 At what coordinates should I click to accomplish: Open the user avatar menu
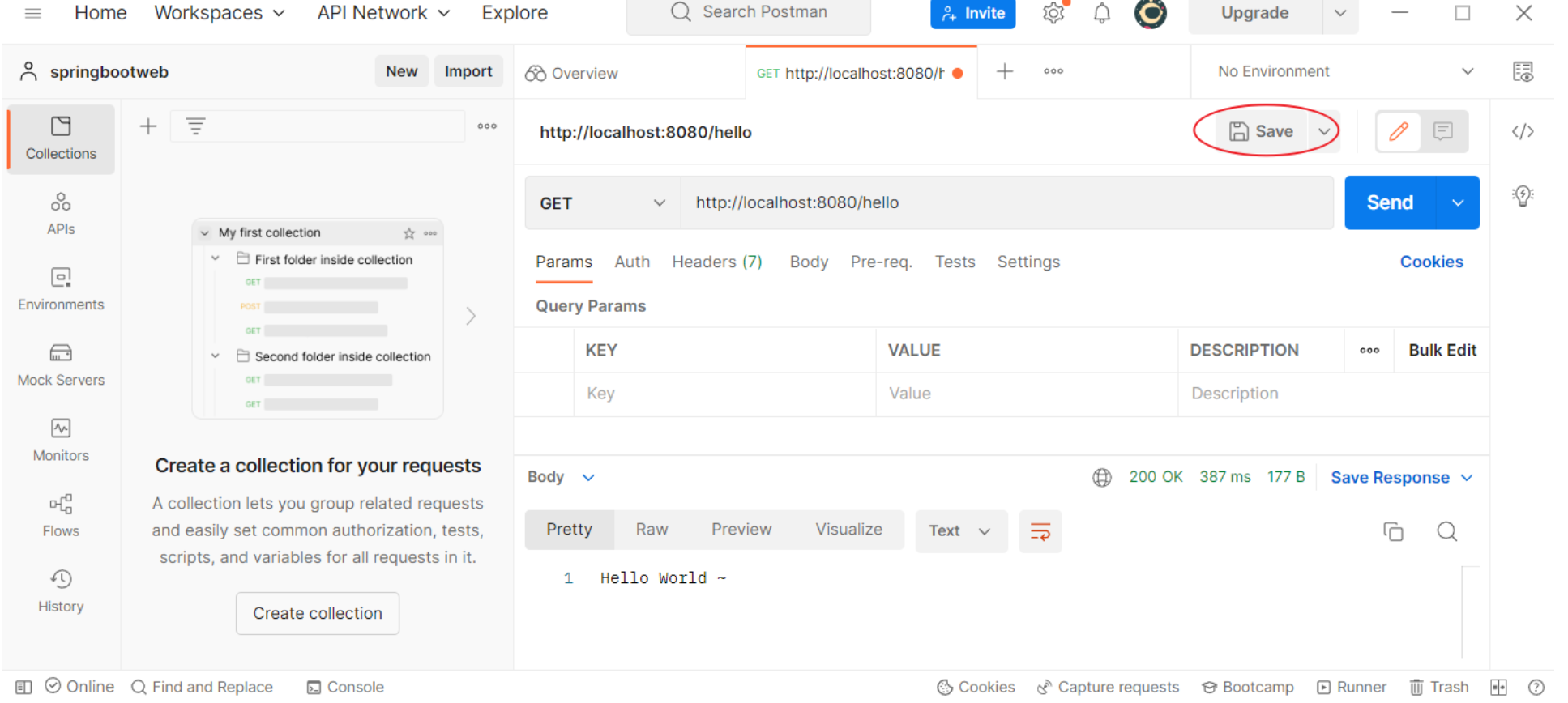tap(1151, 13)
